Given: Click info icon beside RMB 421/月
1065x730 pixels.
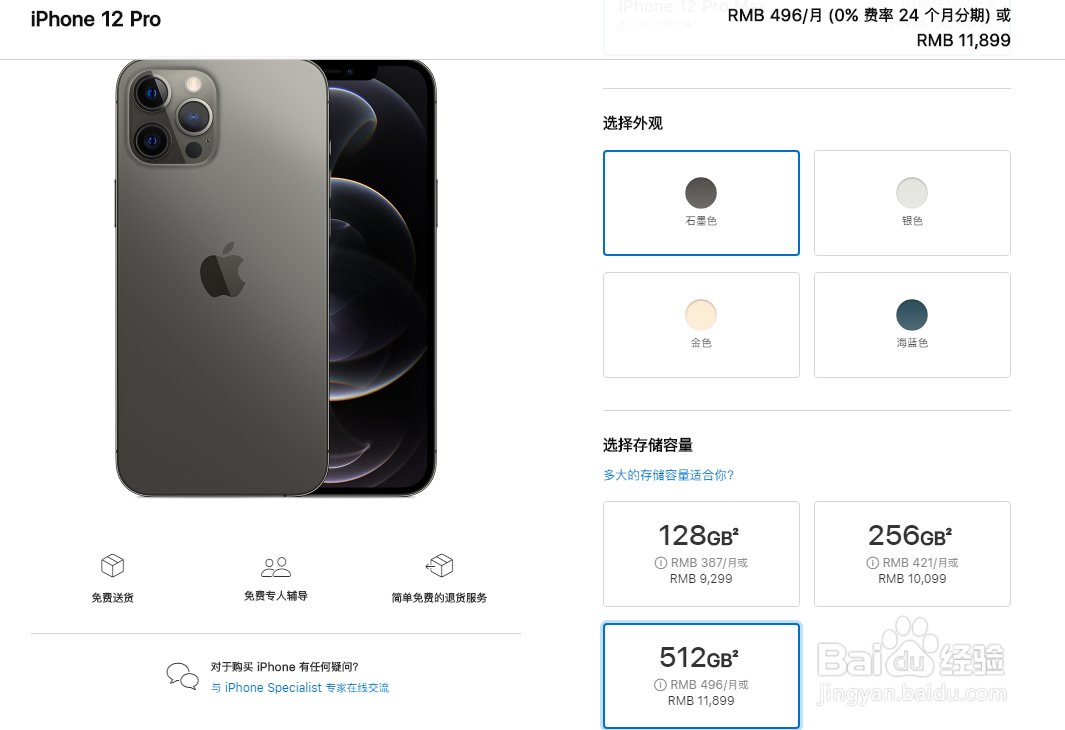Looking at the screenshot, I should coord(872,562).
